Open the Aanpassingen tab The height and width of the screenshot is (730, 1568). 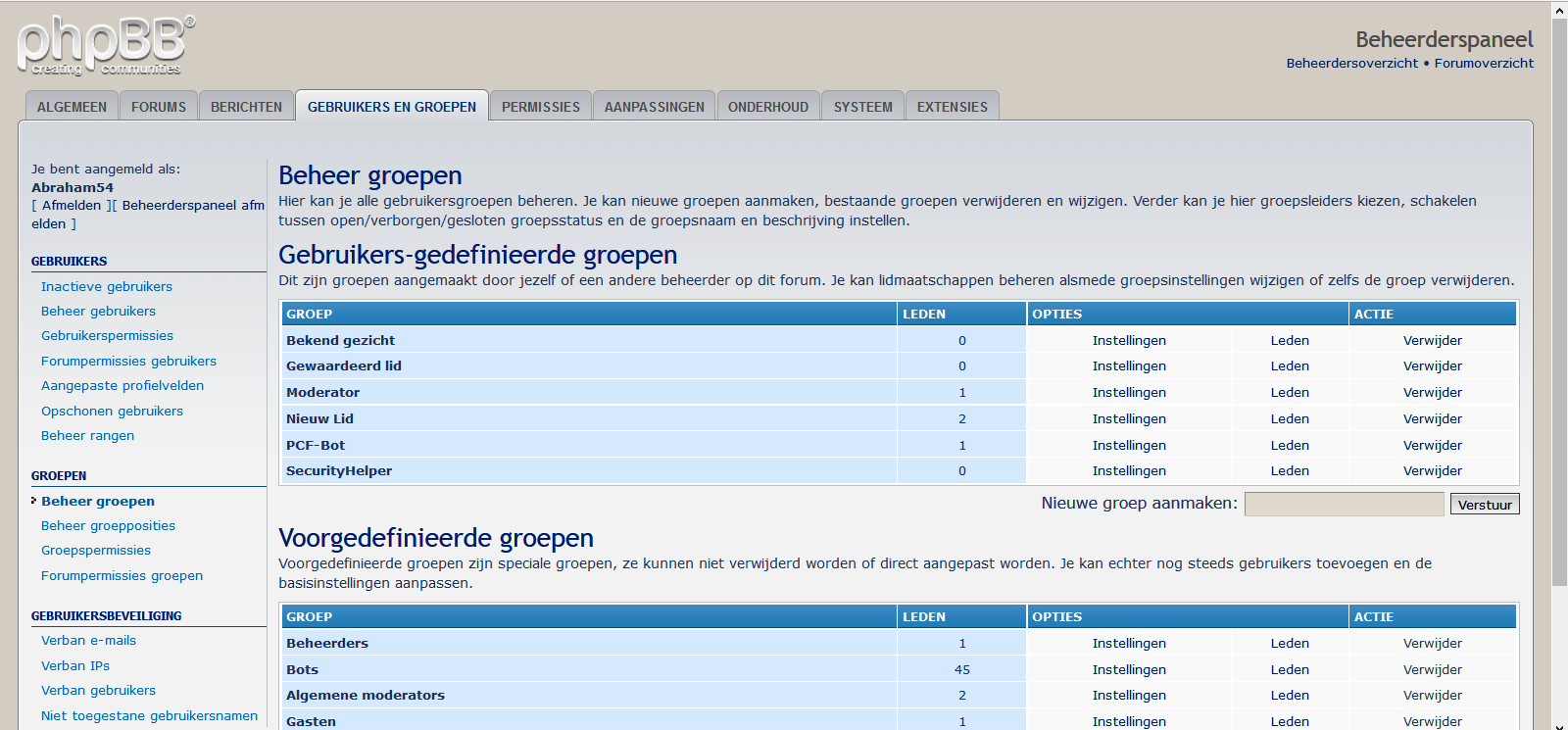(655, 106)
